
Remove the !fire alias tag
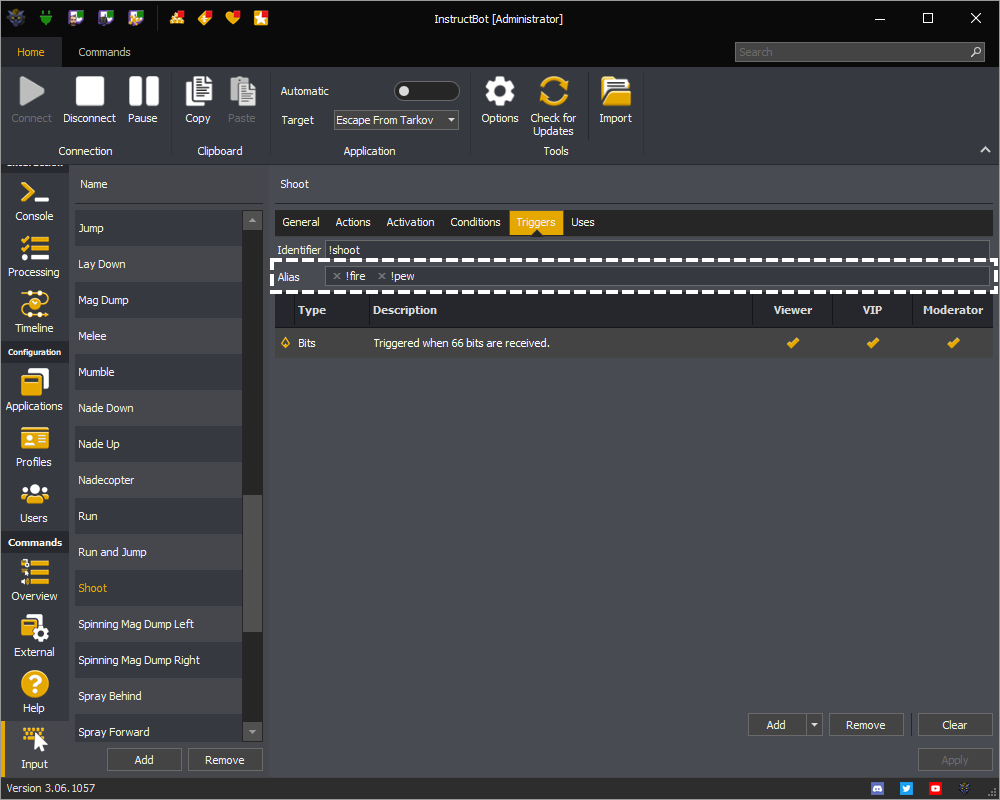pos(337,276)
